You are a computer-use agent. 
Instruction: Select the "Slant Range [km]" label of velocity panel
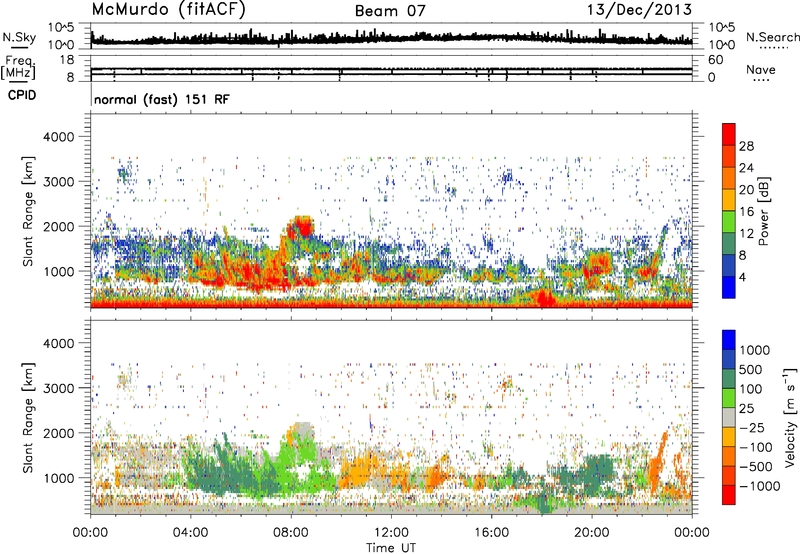(28, 418)
